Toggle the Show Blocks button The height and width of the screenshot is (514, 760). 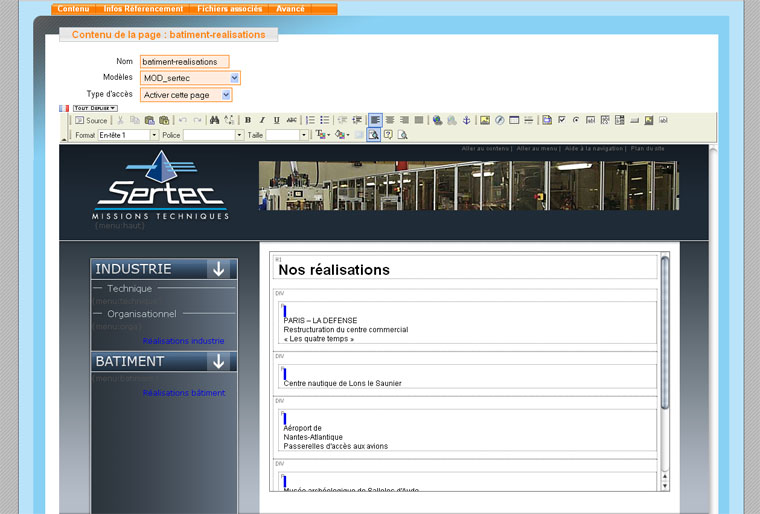[x=373, y=135]
